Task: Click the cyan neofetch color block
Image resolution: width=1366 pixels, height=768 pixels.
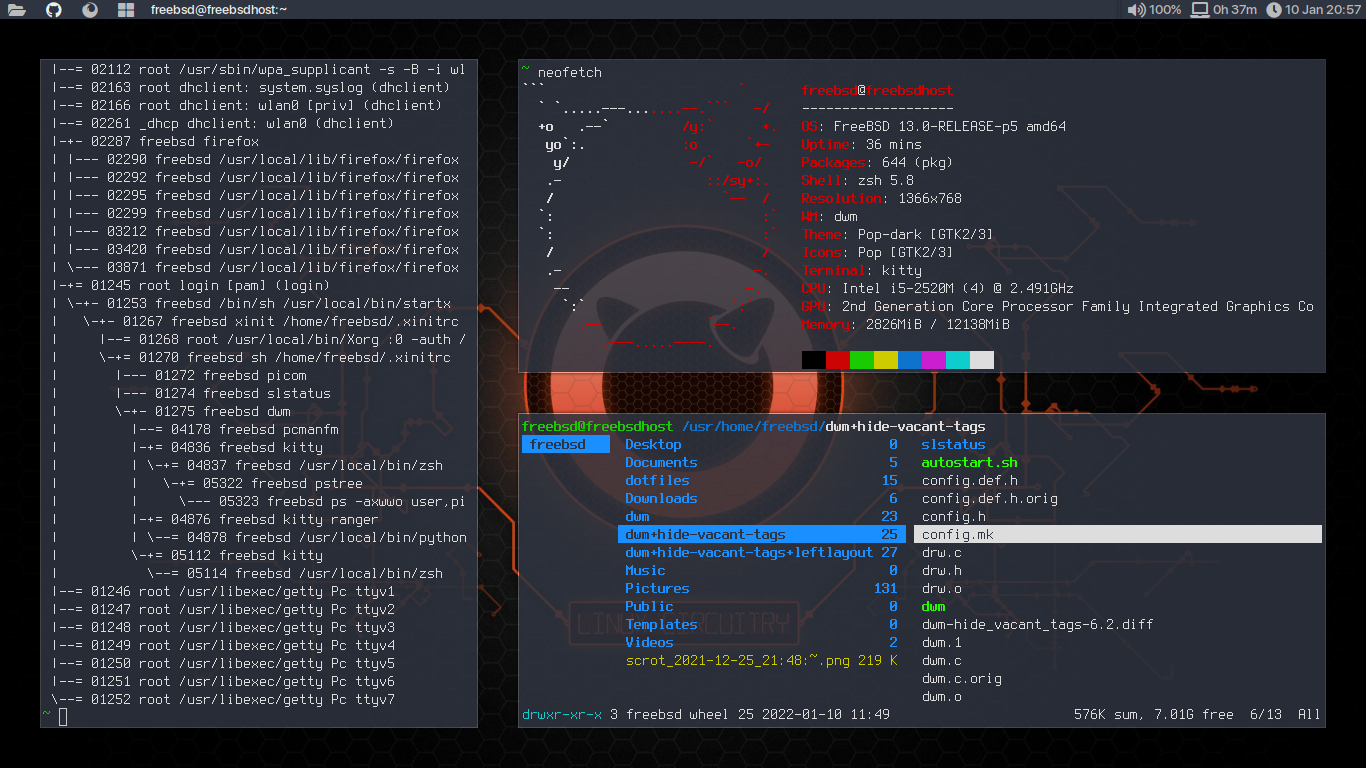Action: pos(957,360)
